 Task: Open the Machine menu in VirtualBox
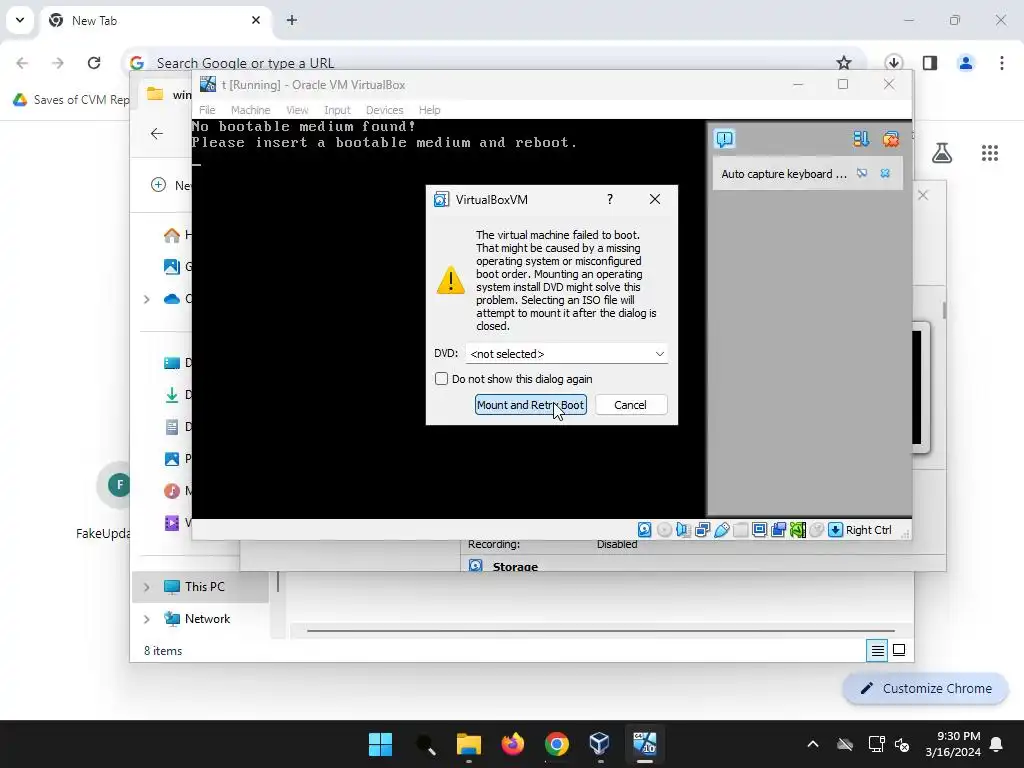(x=250, y=110)
